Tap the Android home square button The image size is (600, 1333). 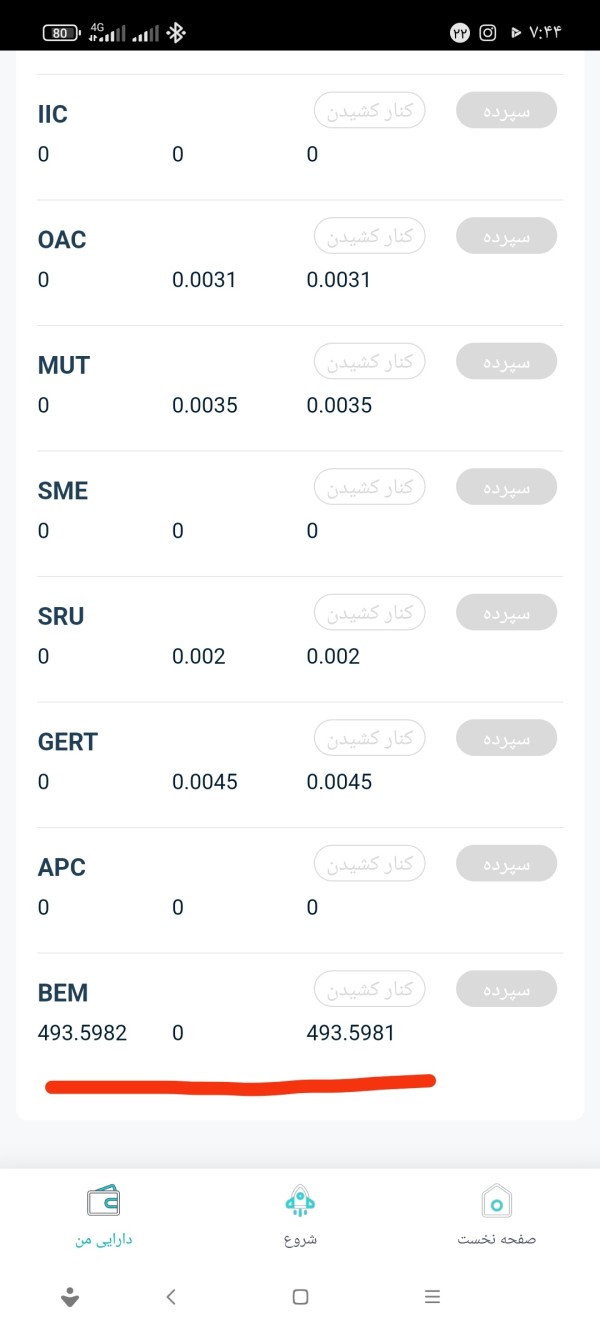(300, 1297)
